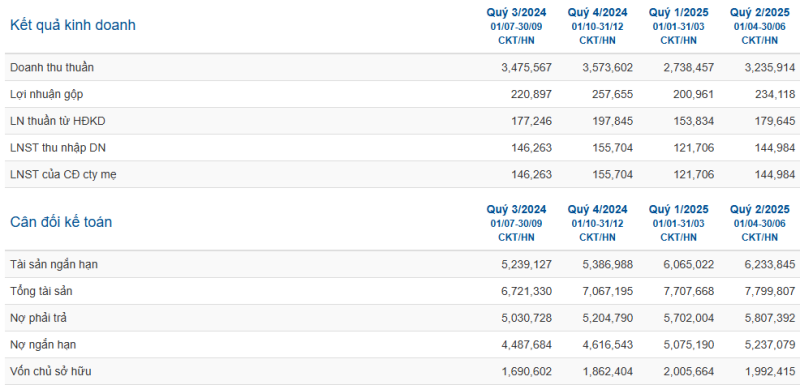Click operating profit value 197,845
This screenshot has height=385, width=800.
612,121
